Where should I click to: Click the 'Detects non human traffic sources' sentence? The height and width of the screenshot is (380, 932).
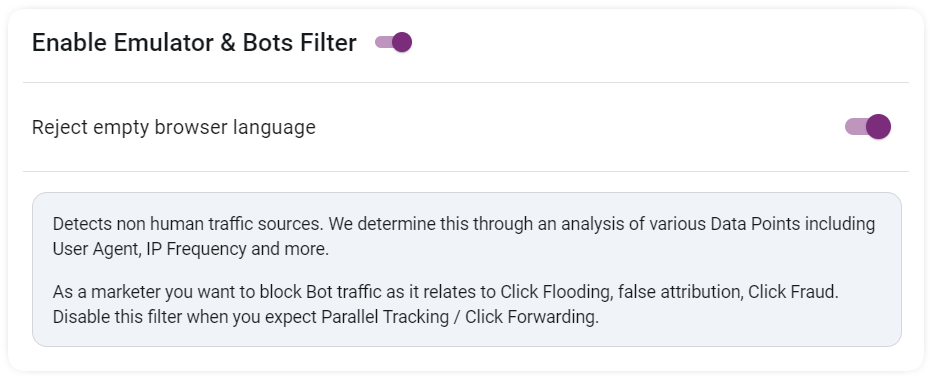(188, 224)
